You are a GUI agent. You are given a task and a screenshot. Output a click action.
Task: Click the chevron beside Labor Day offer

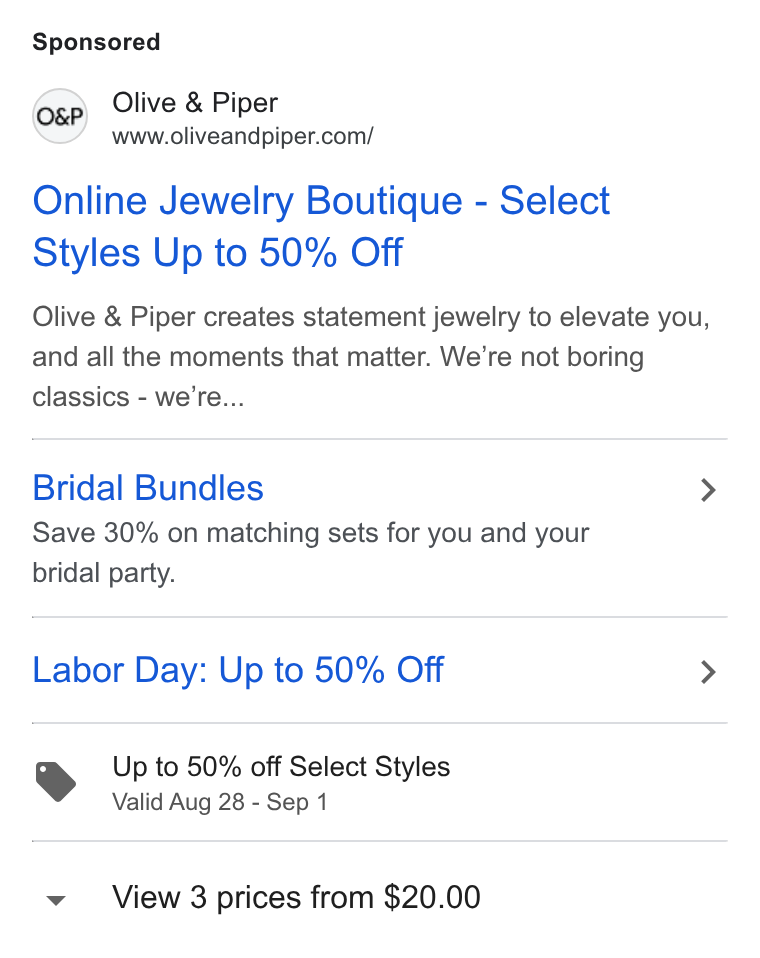click(x=708, y=672)
